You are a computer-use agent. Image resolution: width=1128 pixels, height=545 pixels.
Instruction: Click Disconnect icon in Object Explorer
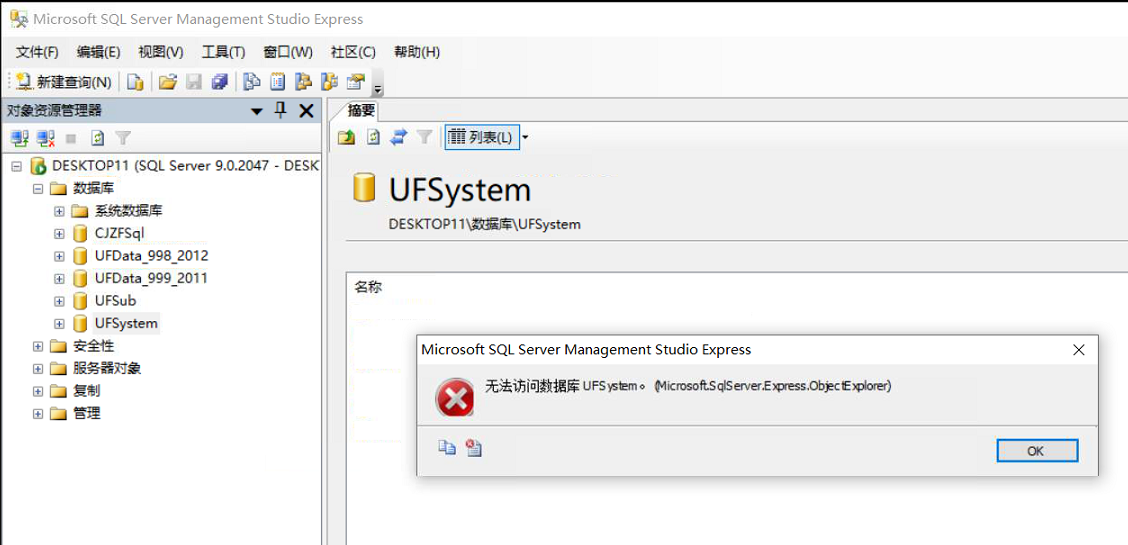pos(46,137)
